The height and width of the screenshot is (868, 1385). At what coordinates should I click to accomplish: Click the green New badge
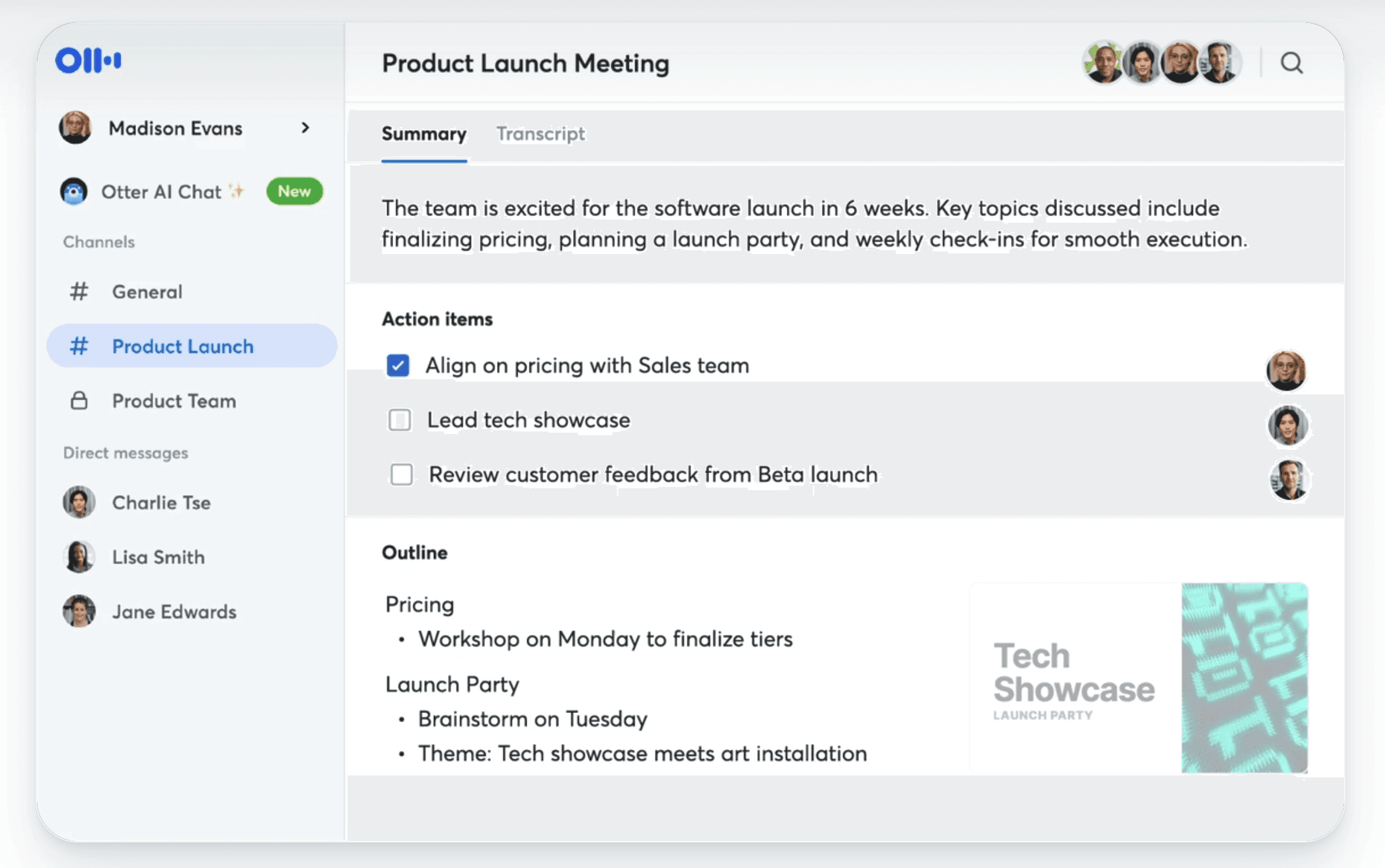(x=294, y=191)
